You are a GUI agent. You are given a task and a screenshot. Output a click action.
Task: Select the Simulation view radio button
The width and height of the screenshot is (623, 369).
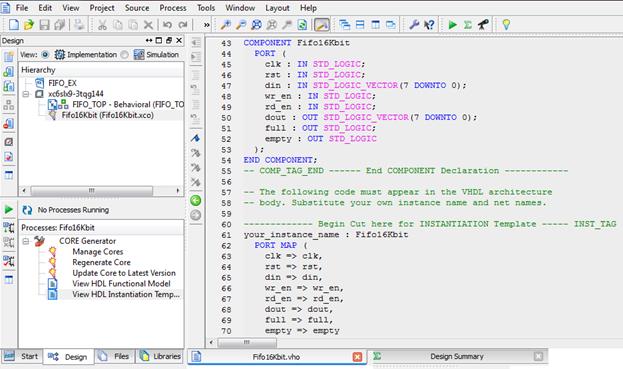pyautogui.click(x=124, y=54)
